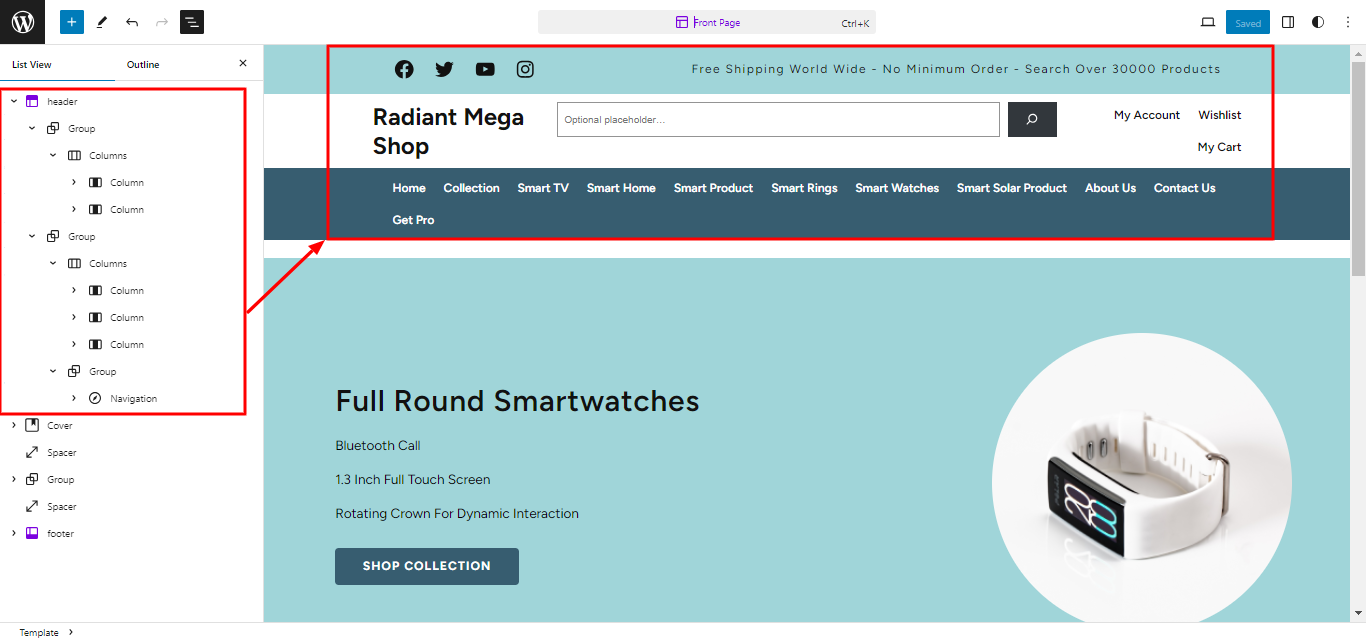Viewport: 1366px width, 641px height.
Task: Click the WordPress logo icon
Action: pyautogui.click(x=22, y=22)
